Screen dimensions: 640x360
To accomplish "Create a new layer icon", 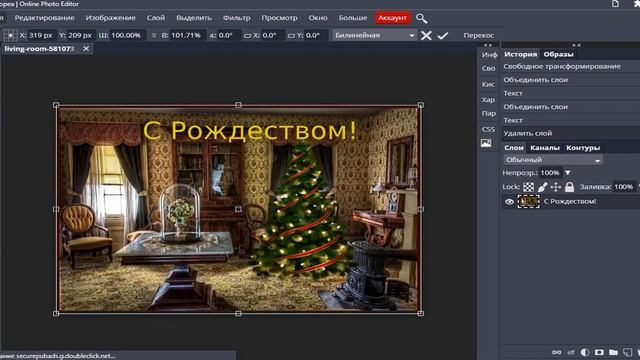I will tap(627, 352).
